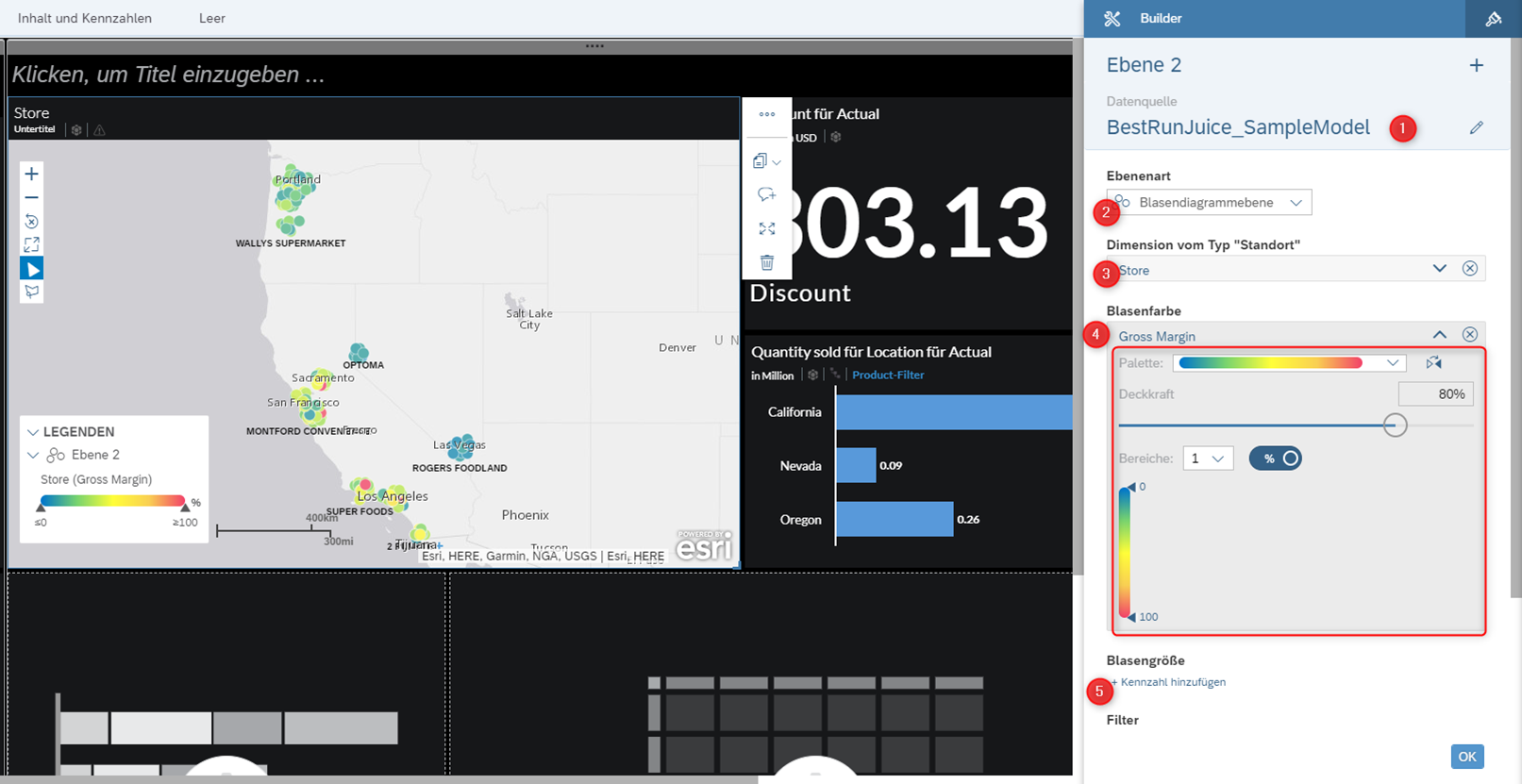The image size is (1522, 784).
Task: Click the OK button
Action: (x=1467, y=757)
